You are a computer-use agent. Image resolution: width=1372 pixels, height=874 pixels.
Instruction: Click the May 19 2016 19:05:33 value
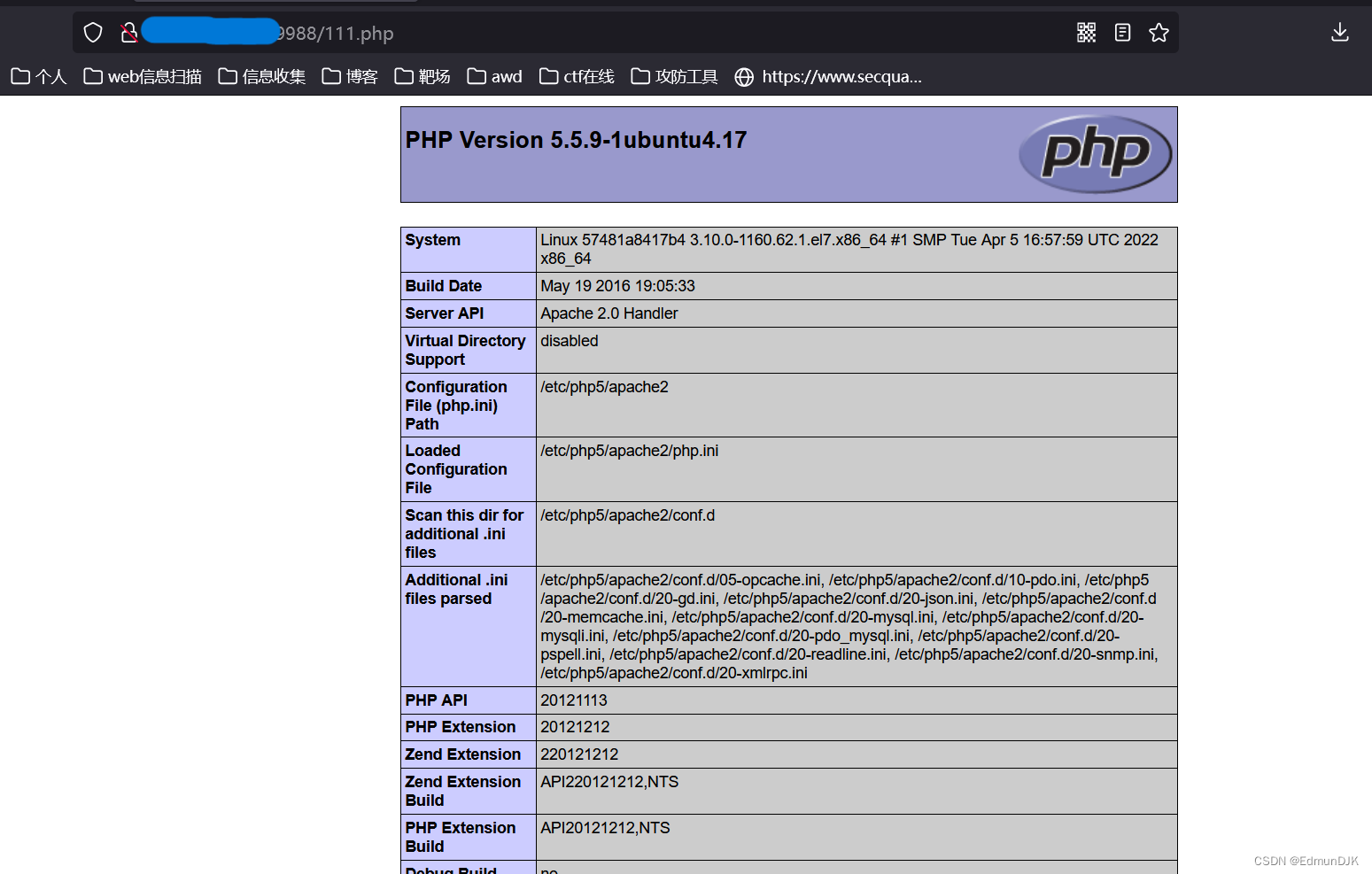[x=618, y=286]
